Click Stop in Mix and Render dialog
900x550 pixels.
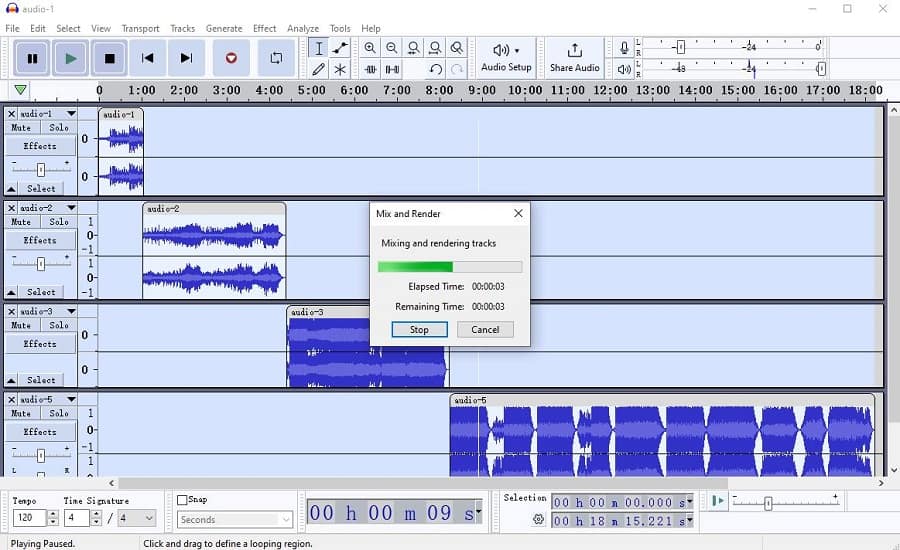coord(419,330)
